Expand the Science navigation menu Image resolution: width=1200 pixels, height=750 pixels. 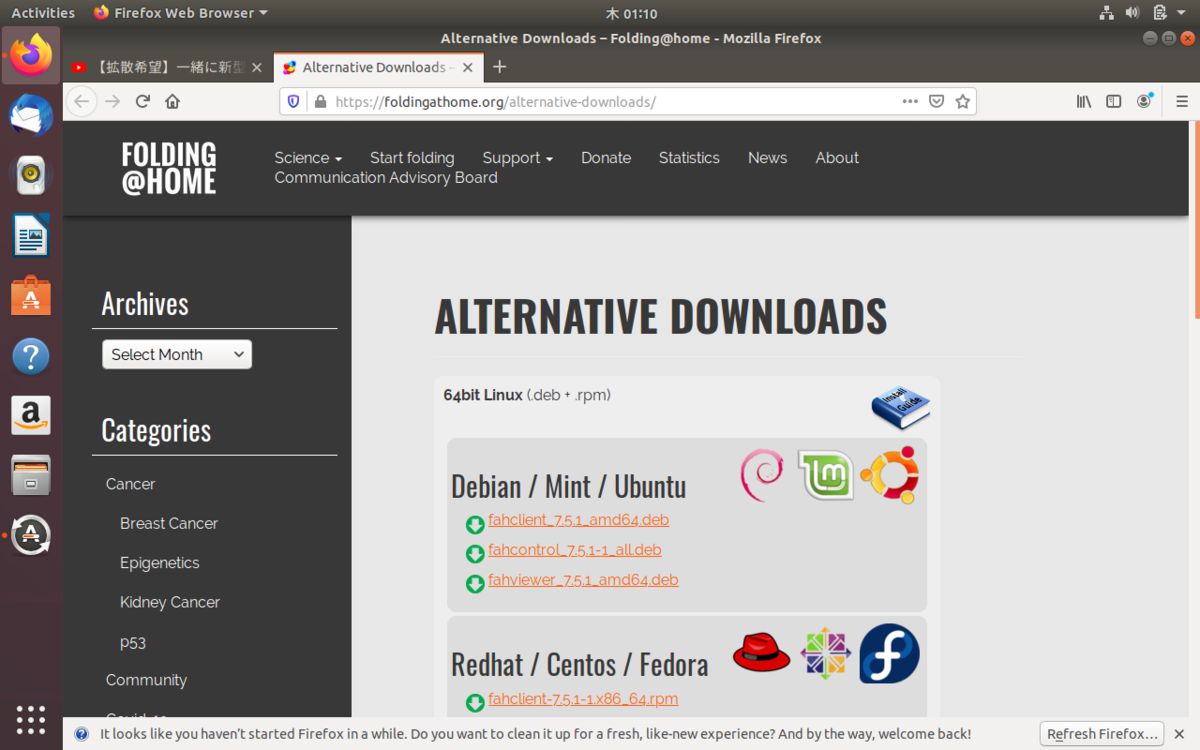308,158
